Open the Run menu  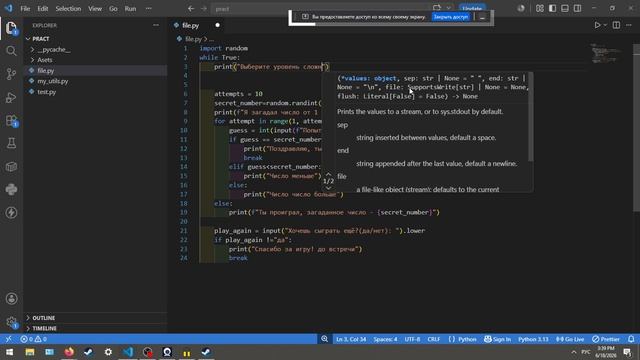[130, 9]
